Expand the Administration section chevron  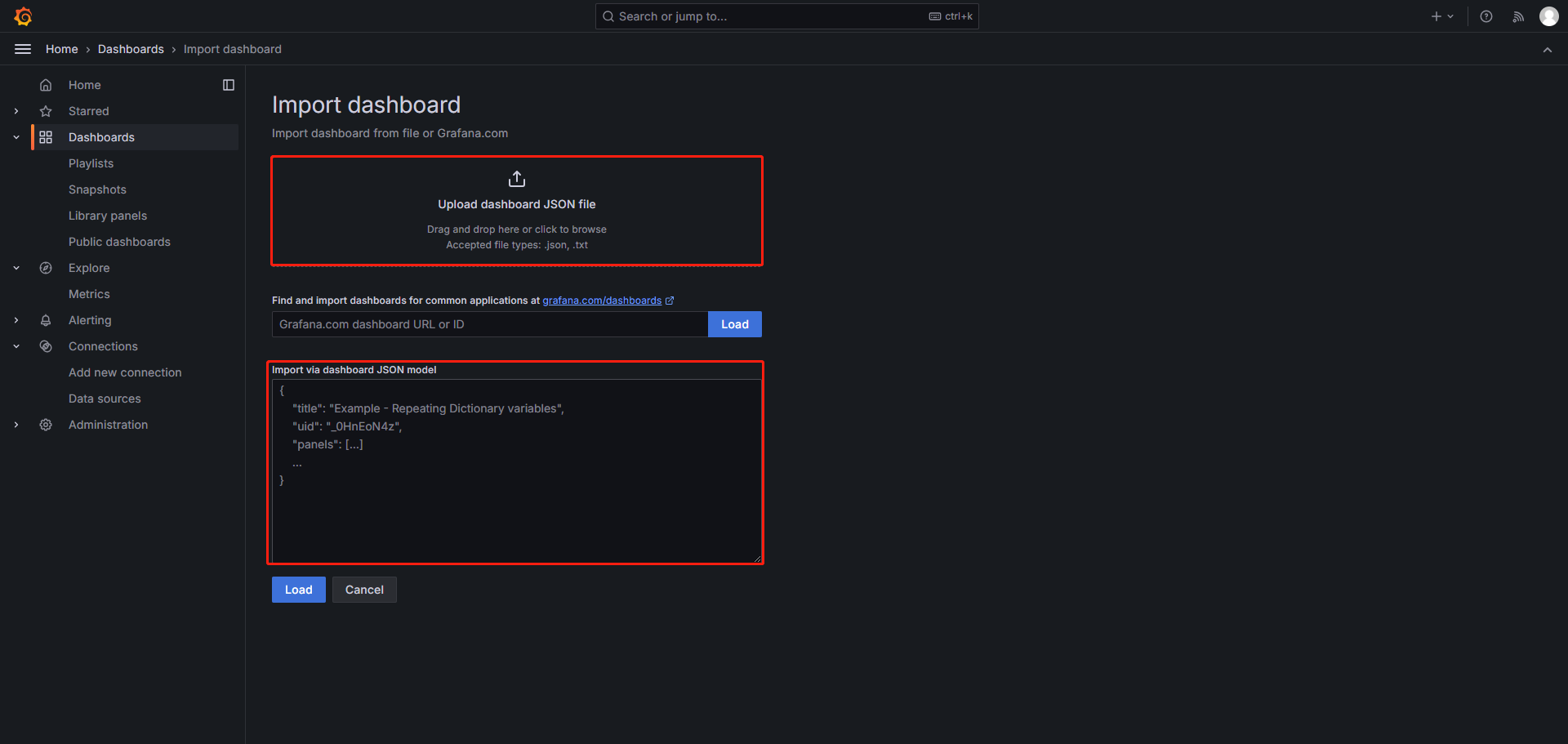tap(16, 425)
